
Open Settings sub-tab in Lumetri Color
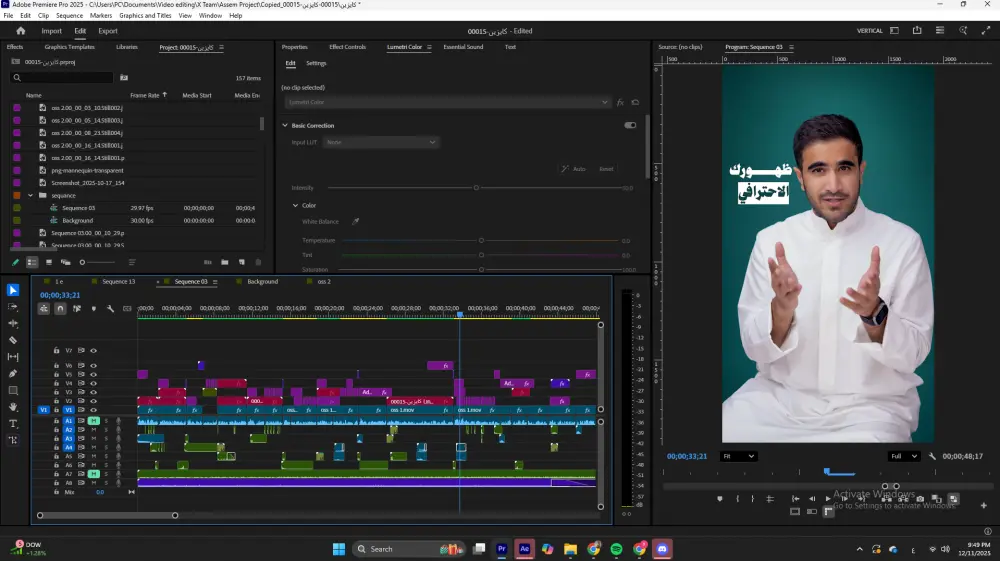[x=316, y=63]
